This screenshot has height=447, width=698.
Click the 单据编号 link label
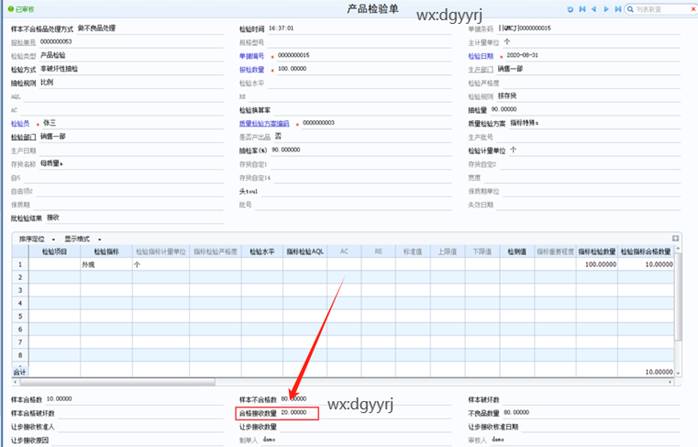252,55
